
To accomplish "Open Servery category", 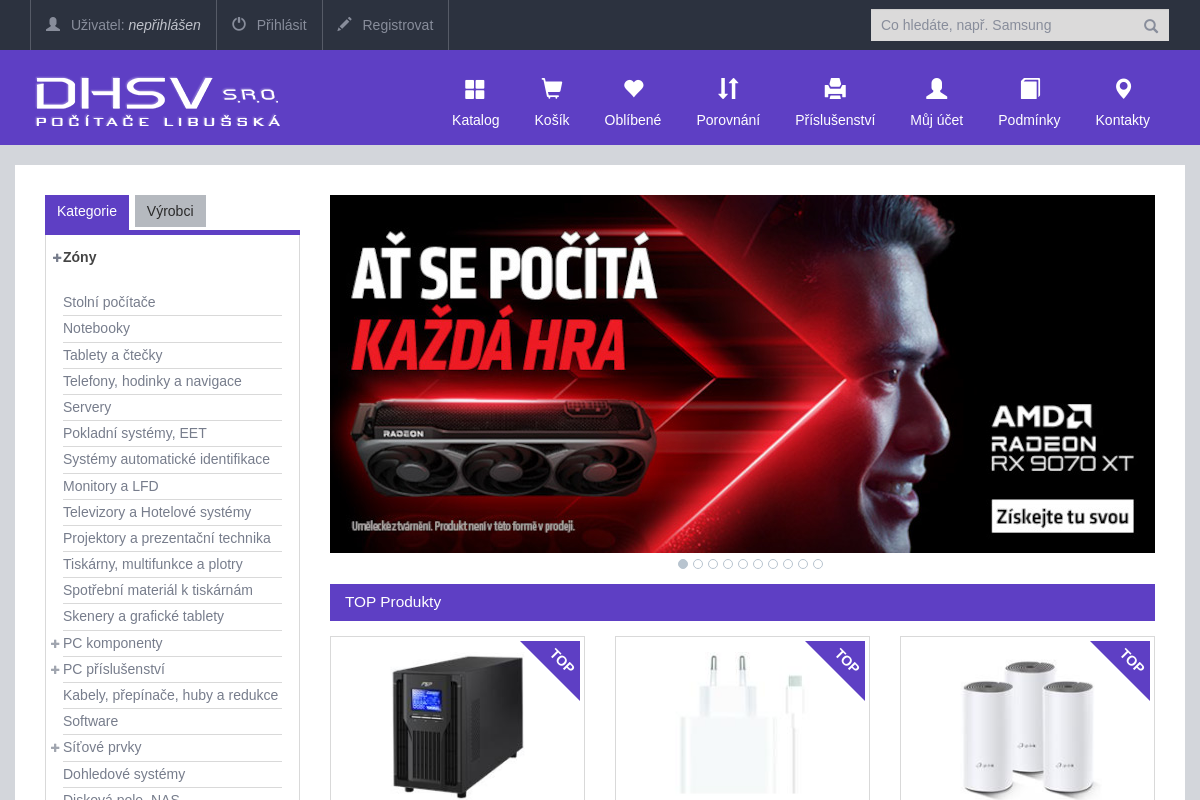I will (87, 407).
